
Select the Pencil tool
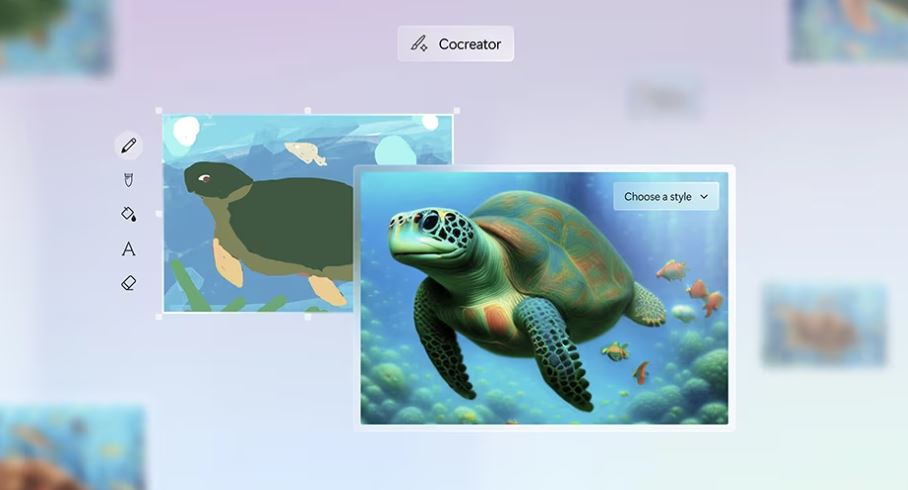pyautogui.click(x=128, y=146)
